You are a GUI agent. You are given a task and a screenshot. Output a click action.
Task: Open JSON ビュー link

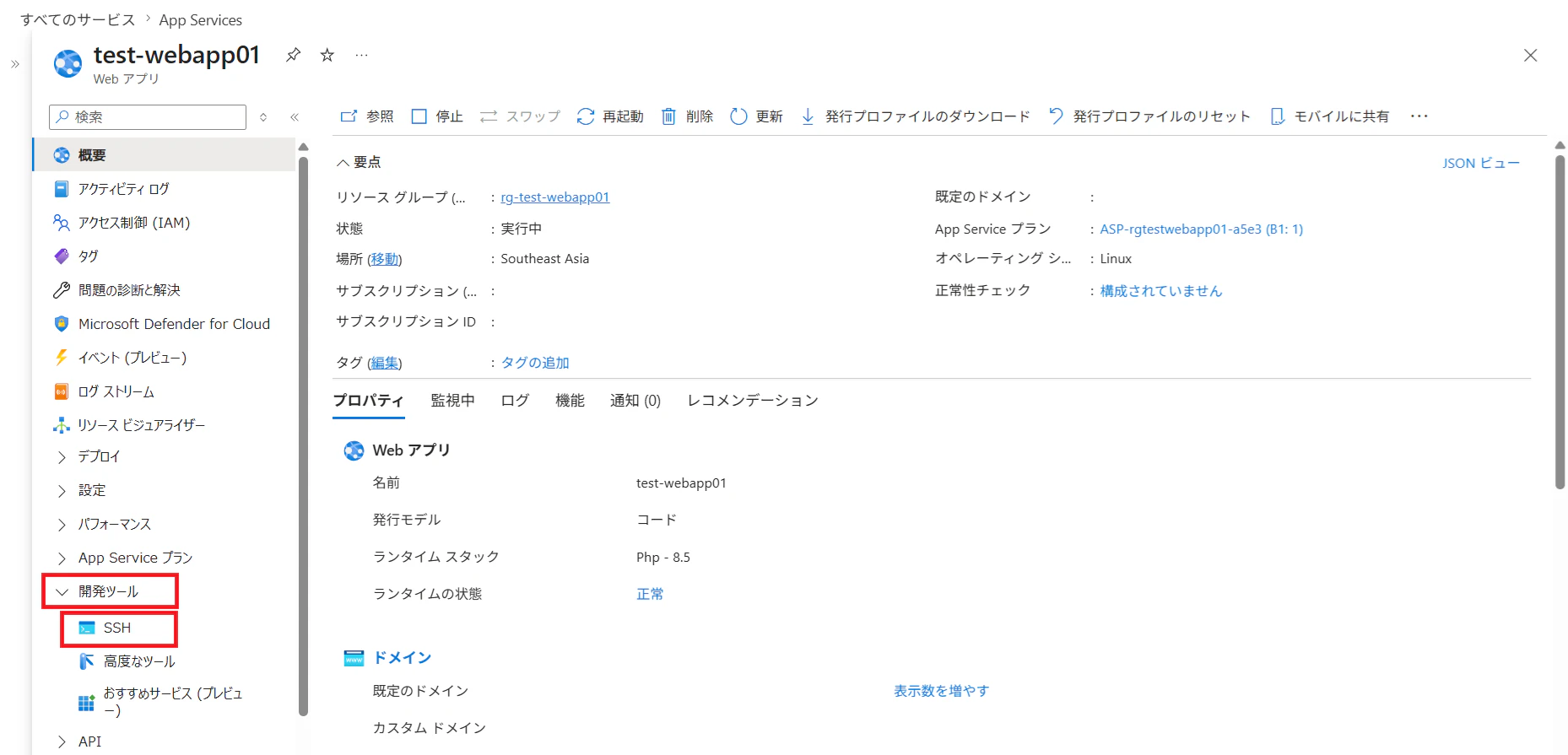(x=1481, y=163)
